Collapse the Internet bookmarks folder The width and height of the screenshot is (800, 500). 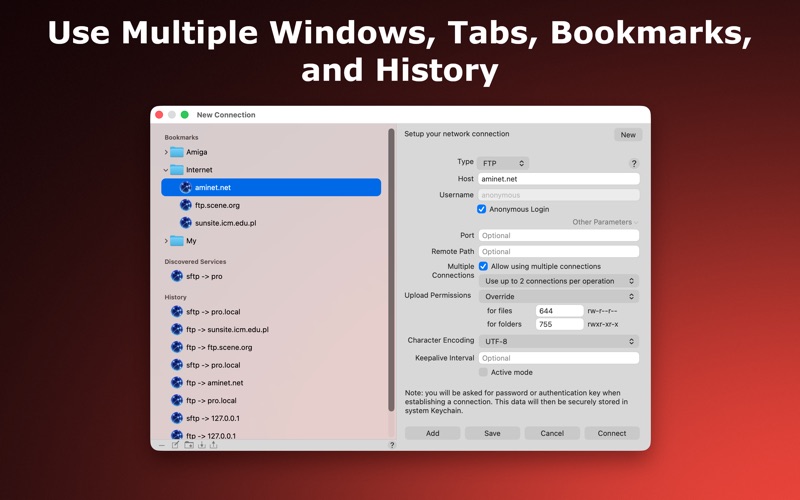click(x=166, y=170)
